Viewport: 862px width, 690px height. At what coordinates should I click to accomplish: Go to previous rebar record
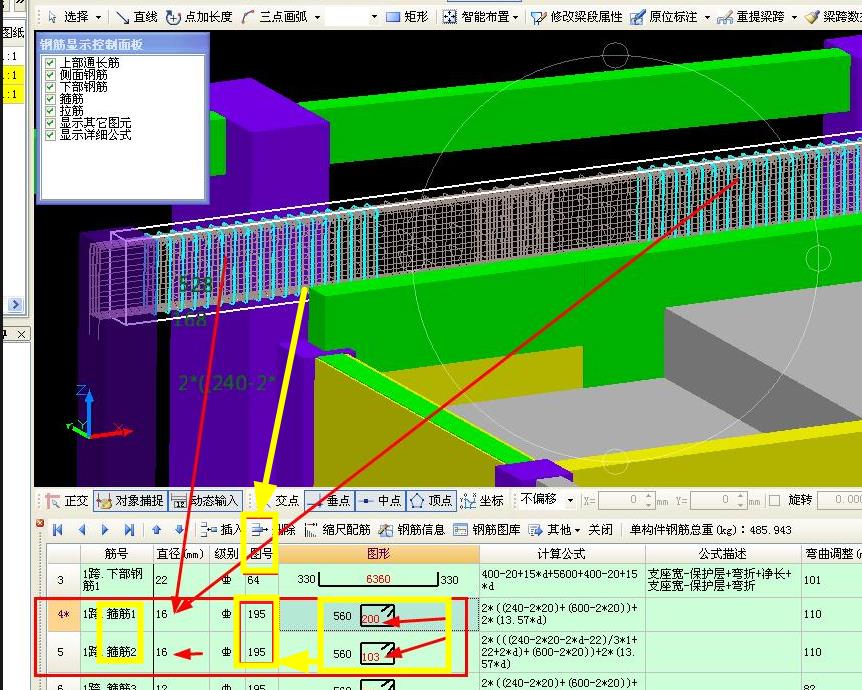(82, 529)
